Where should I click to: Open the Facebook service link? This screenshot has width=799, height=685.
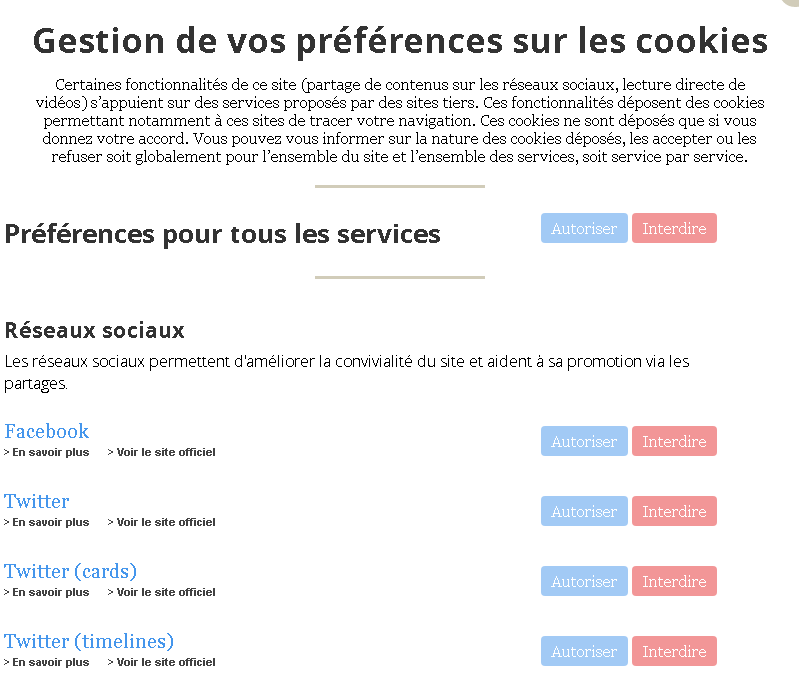[x=47, y=431]
